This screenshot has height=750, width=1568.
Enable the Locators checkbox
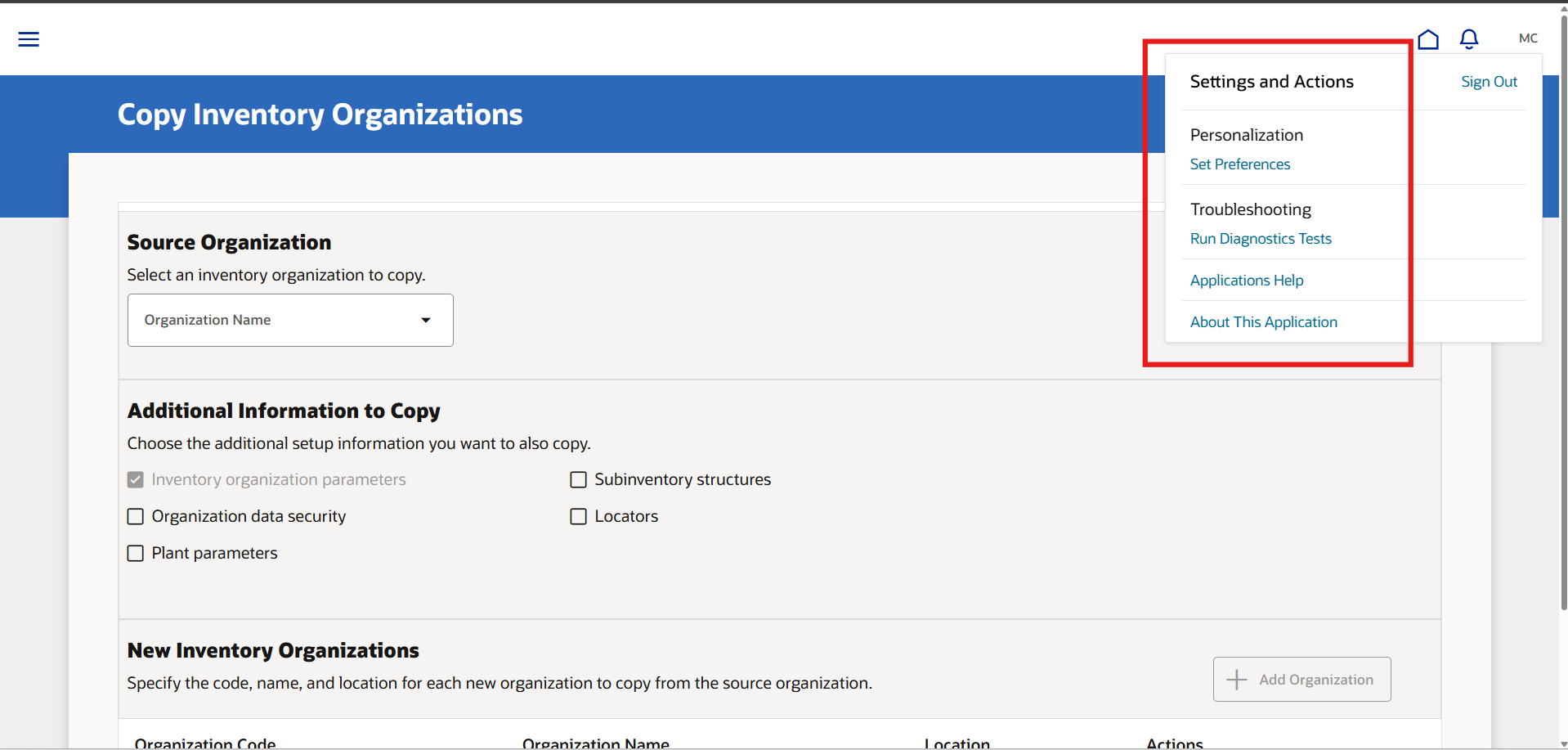click(x=578, y=516)
